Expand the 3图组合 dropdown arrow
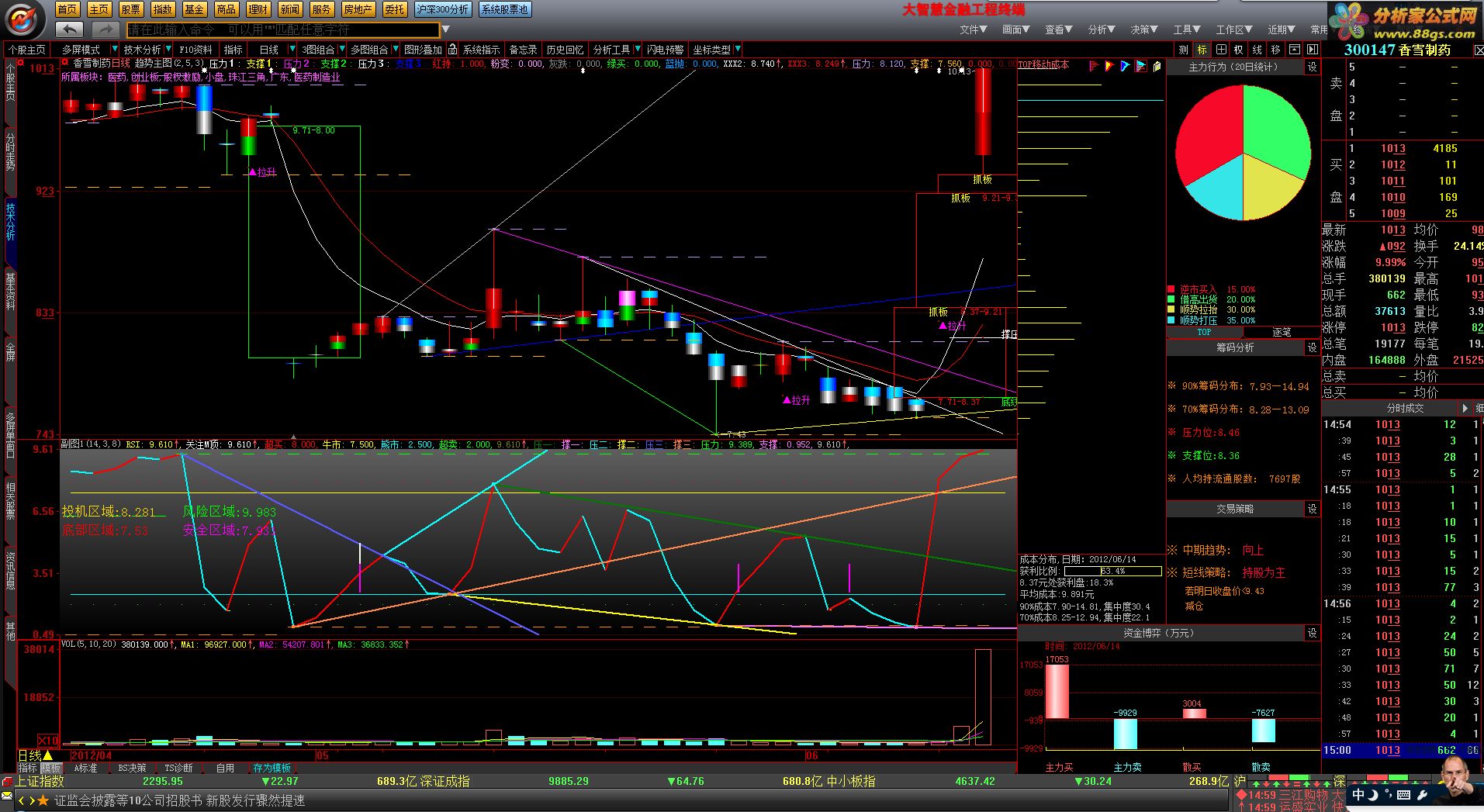The width and height of the screenshot is (1484, 812). [x=341, y=50]
